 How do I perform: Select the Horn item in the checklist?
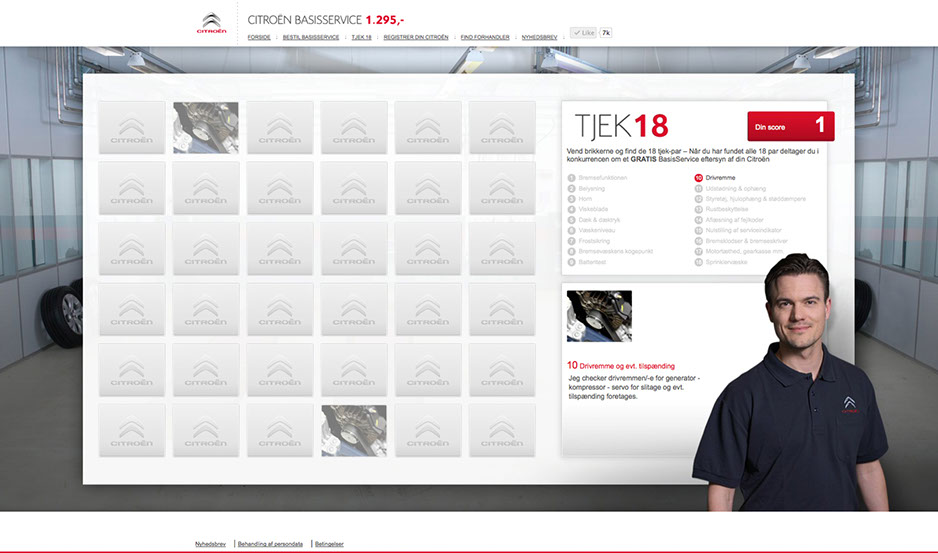(x=580, y=199)
